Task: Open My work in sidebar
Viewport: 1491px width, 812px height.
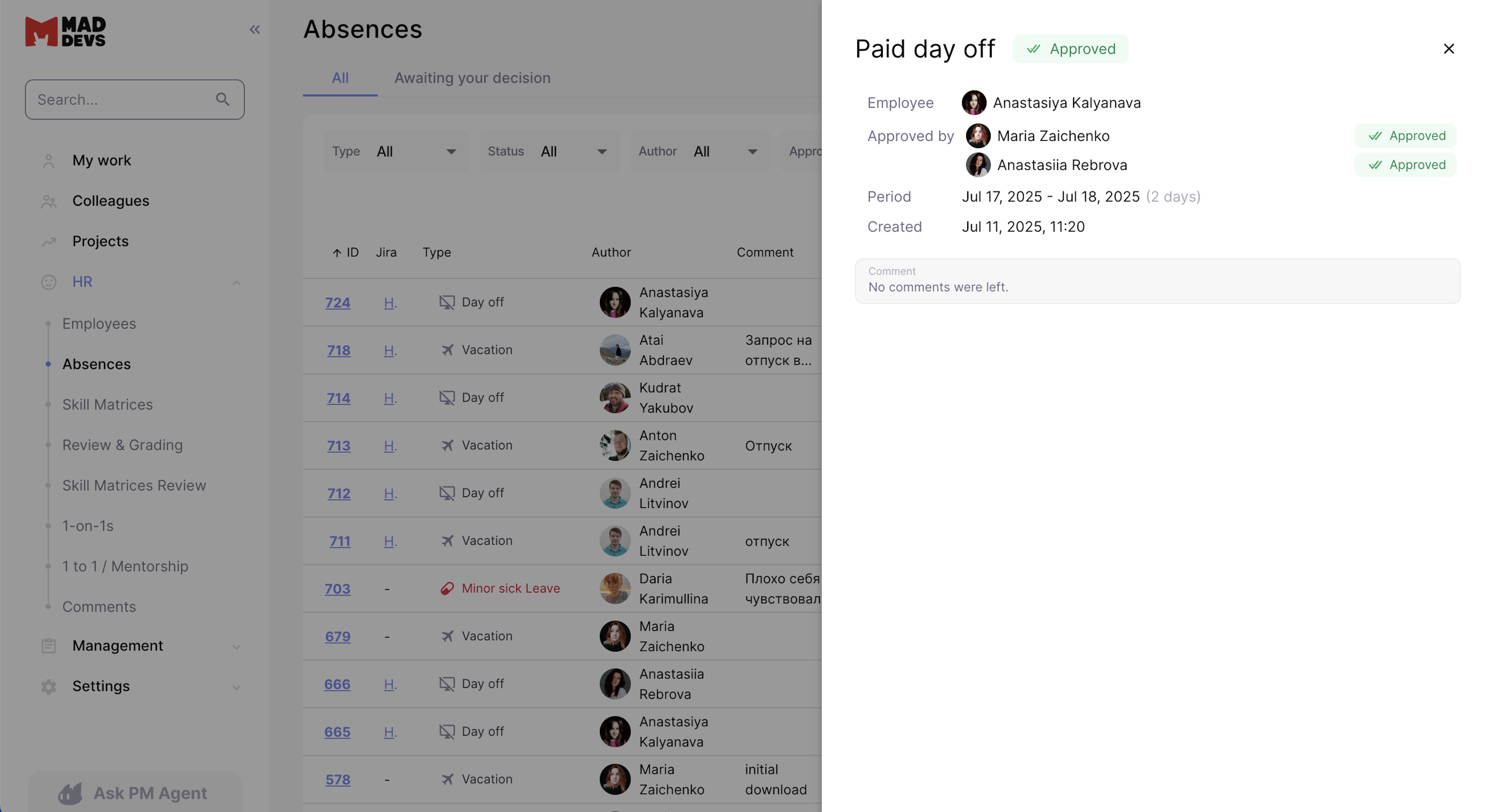Action: (102, 161)
